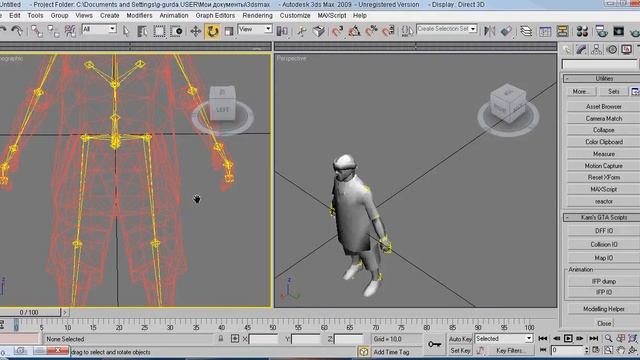Switch to the Modify command panel tab

click(582, 50)
